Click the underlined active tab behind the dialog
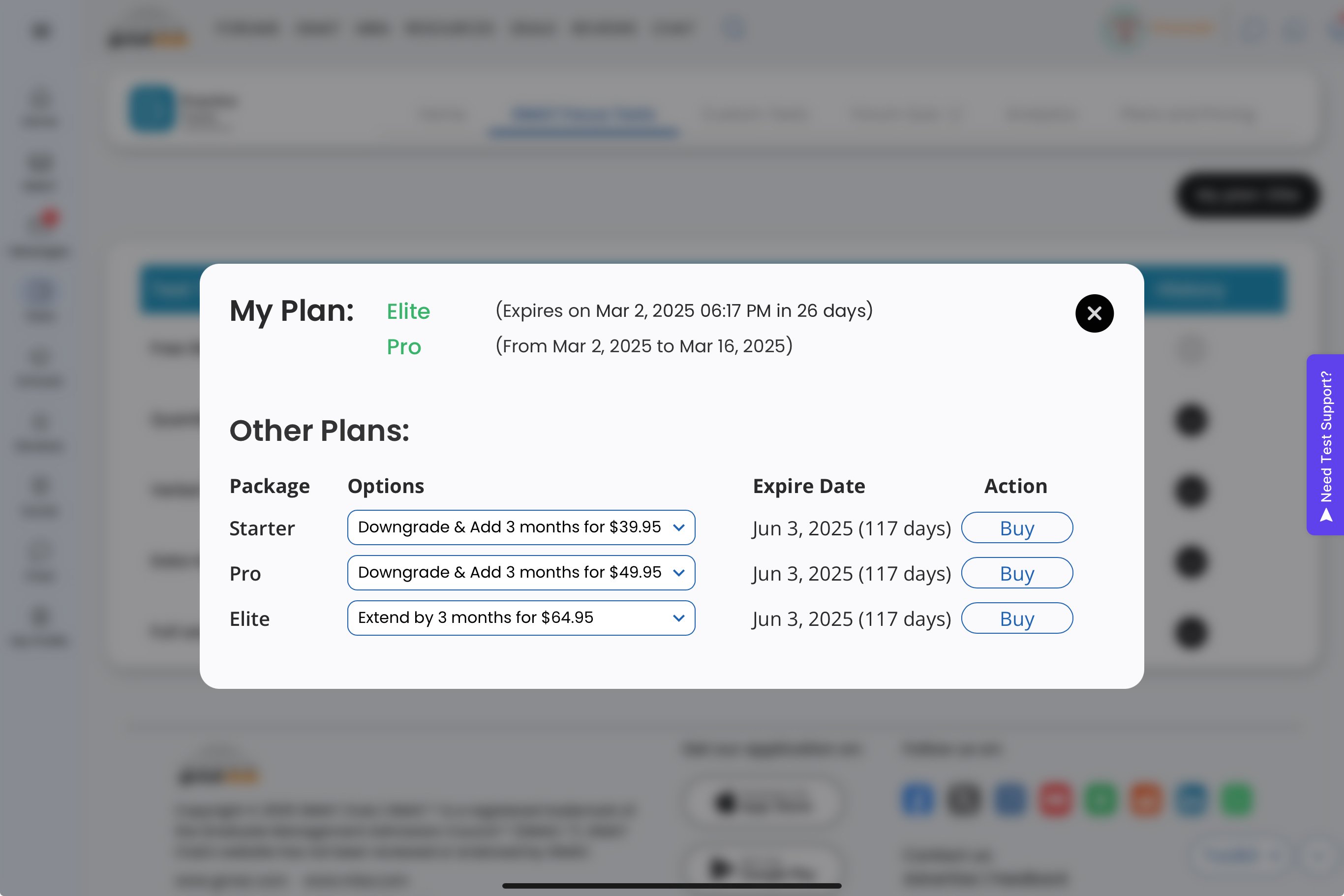This screenshot has width=1344, height=896. [584, 115]
